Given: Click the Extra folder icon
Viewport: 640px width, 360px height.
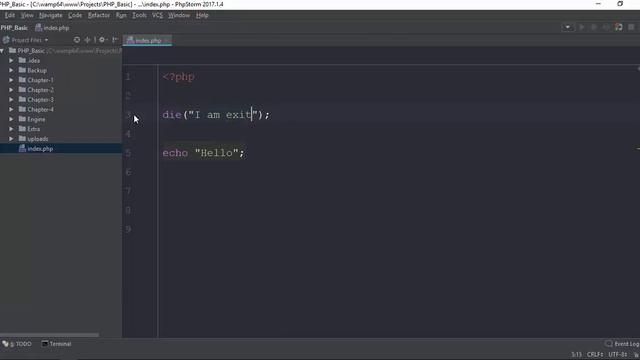Looking at the screenshot, I should tap(22, 129).
